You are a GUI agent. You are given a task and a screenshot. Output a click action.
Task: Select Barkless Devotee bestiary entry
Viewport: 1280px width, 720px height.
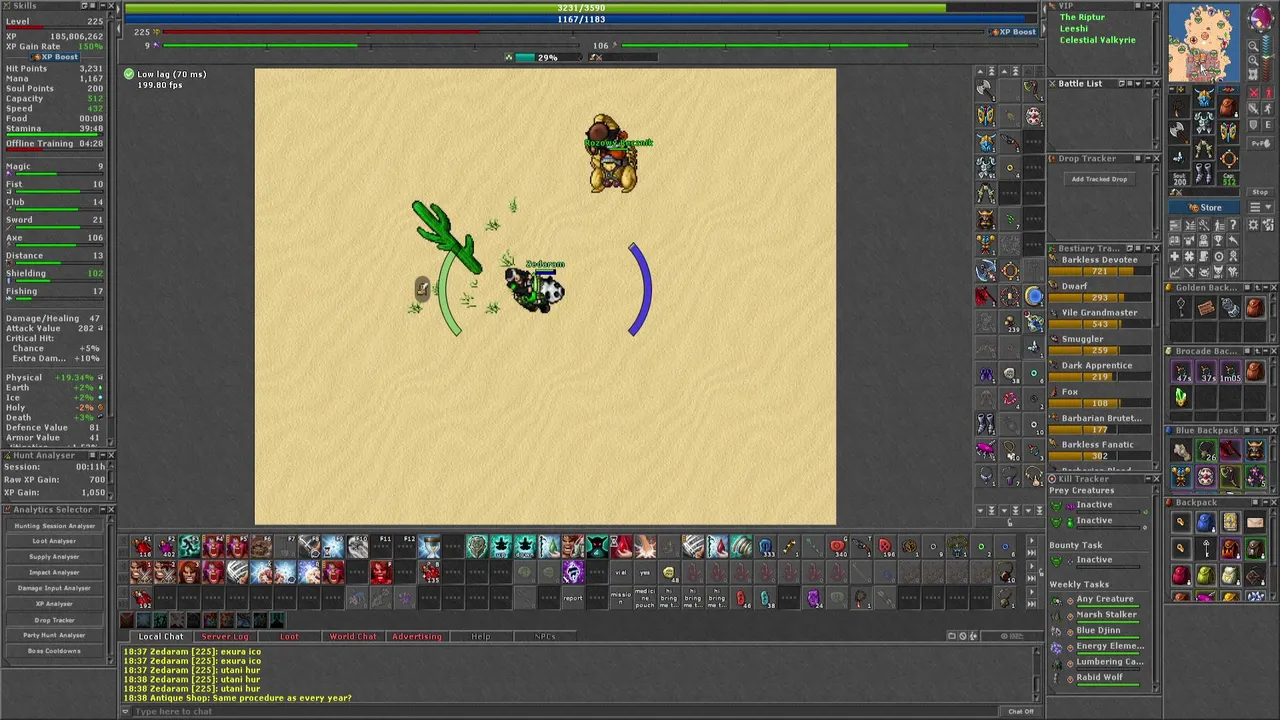1097,265
